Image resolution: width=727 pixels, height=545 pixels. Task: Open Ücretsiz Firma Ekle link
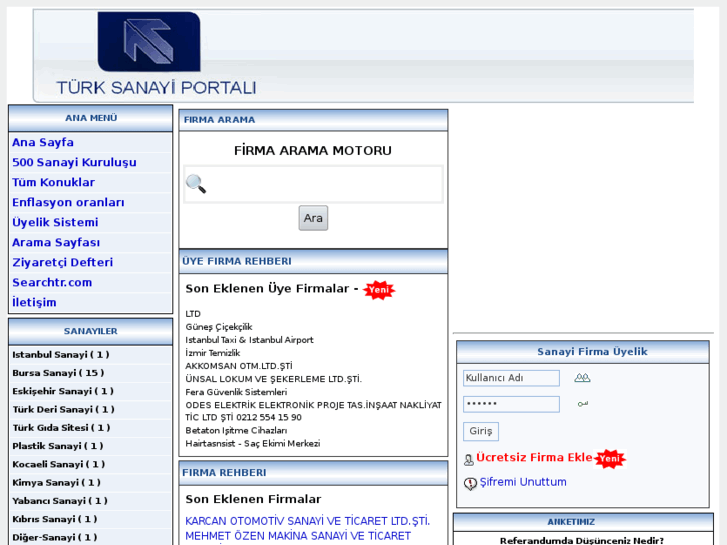pos(534,457)
